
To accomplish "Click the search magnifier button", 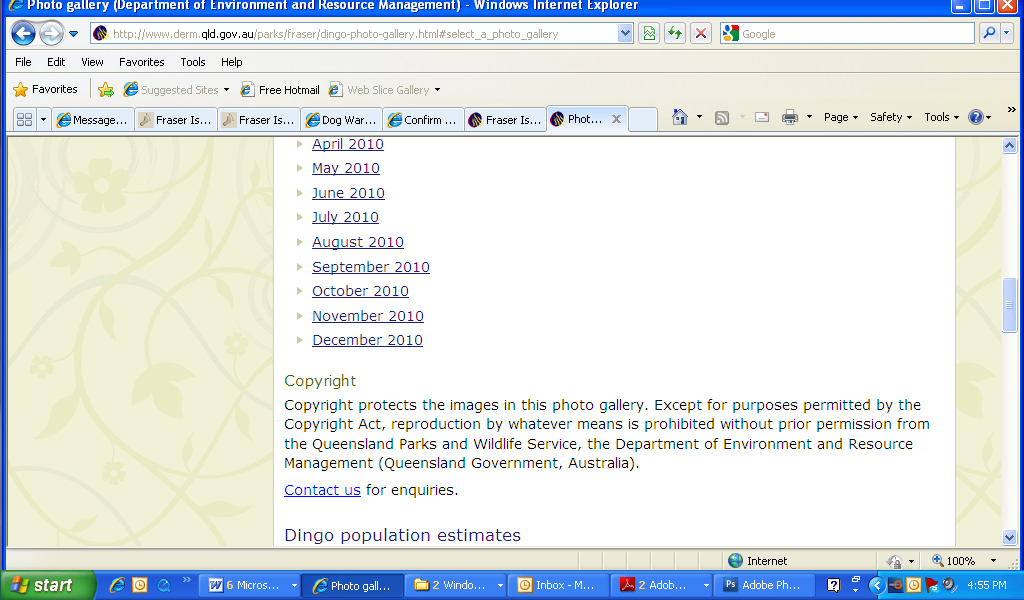I will (x=988, y=33).
